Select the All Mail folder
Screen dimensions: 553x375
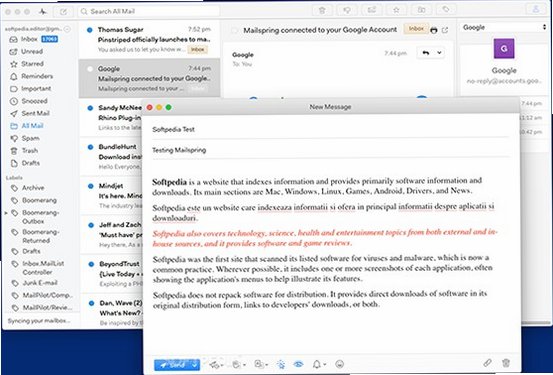(27, 126)
